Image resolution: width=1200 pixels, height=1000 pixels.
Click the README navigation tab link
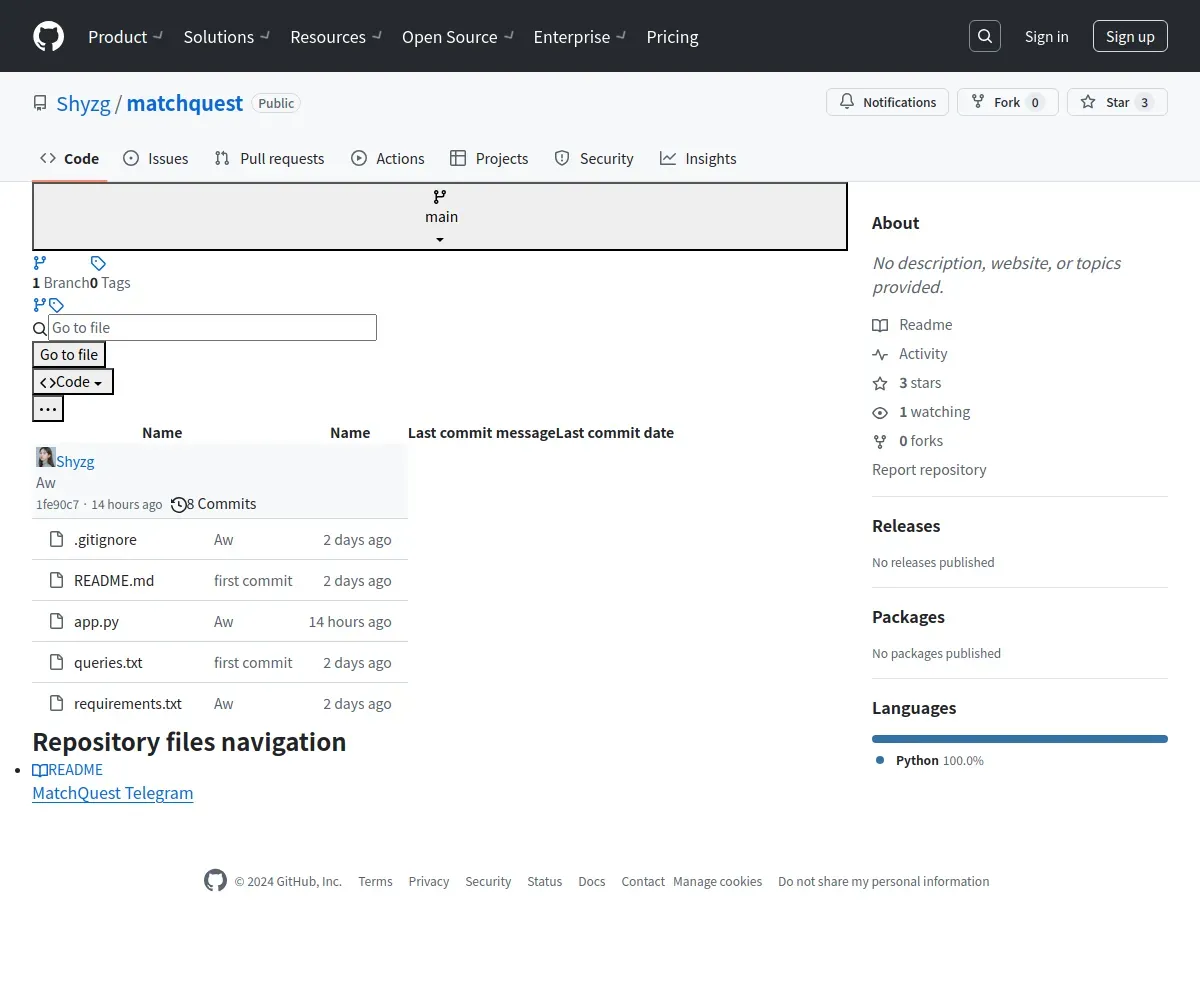pos(67,770)
